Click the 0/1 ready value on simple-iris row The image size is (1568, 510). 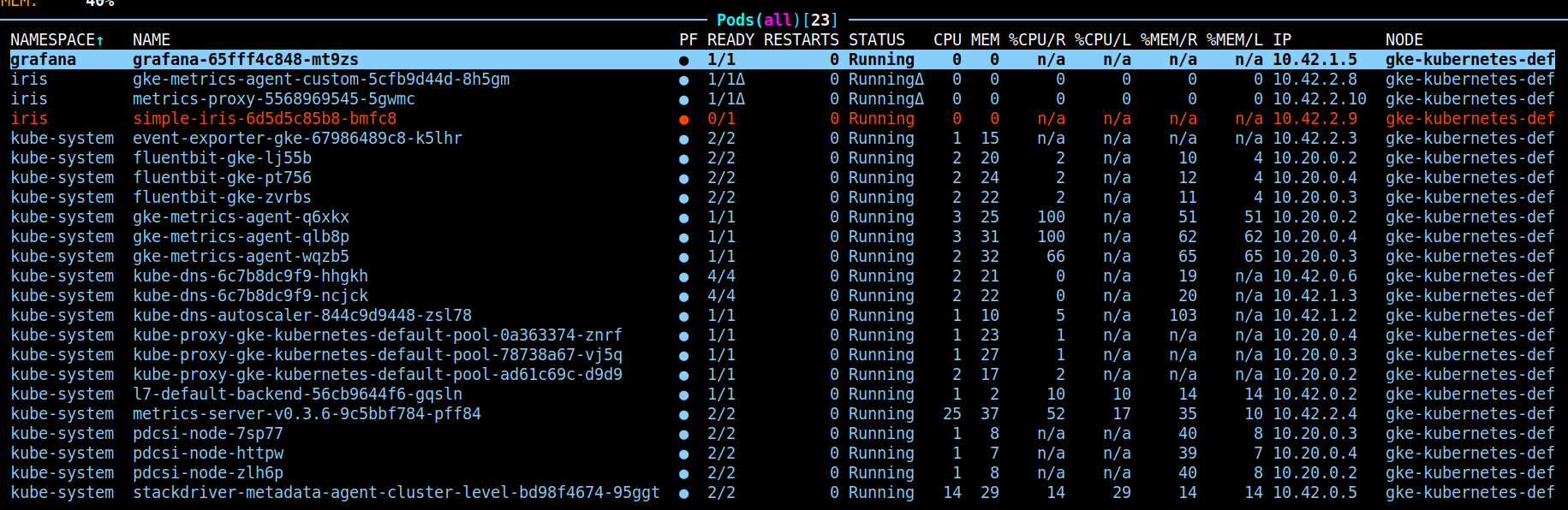click(x=721, y=119)
